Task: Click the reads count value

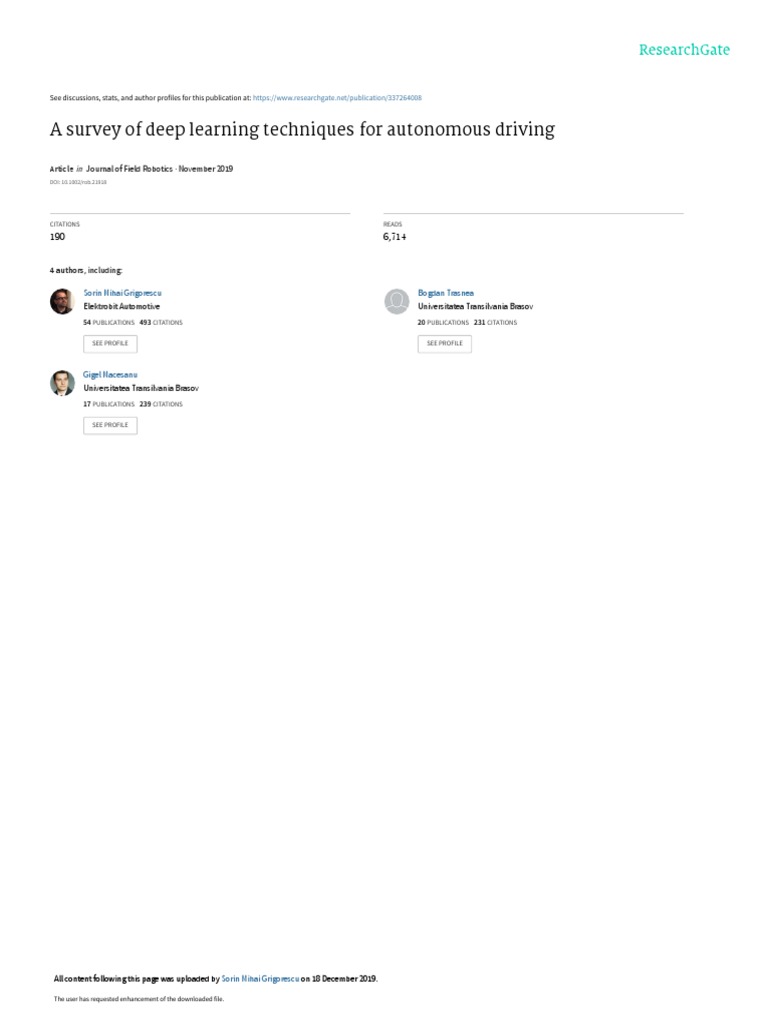Action: [x=394, y=237]
